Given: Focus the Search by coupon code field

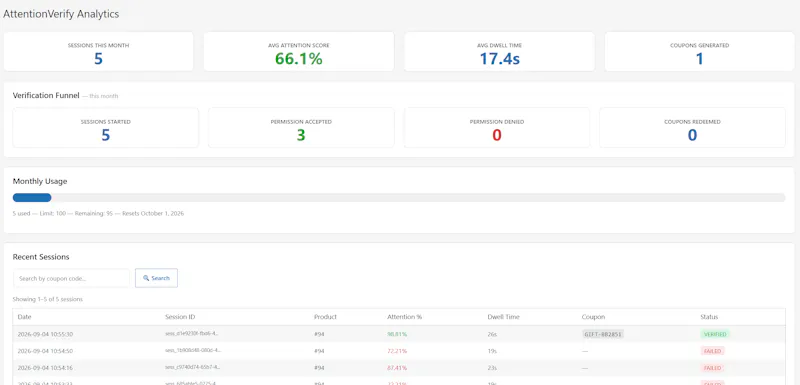Looking at the screenshot, I should [71, 278].
